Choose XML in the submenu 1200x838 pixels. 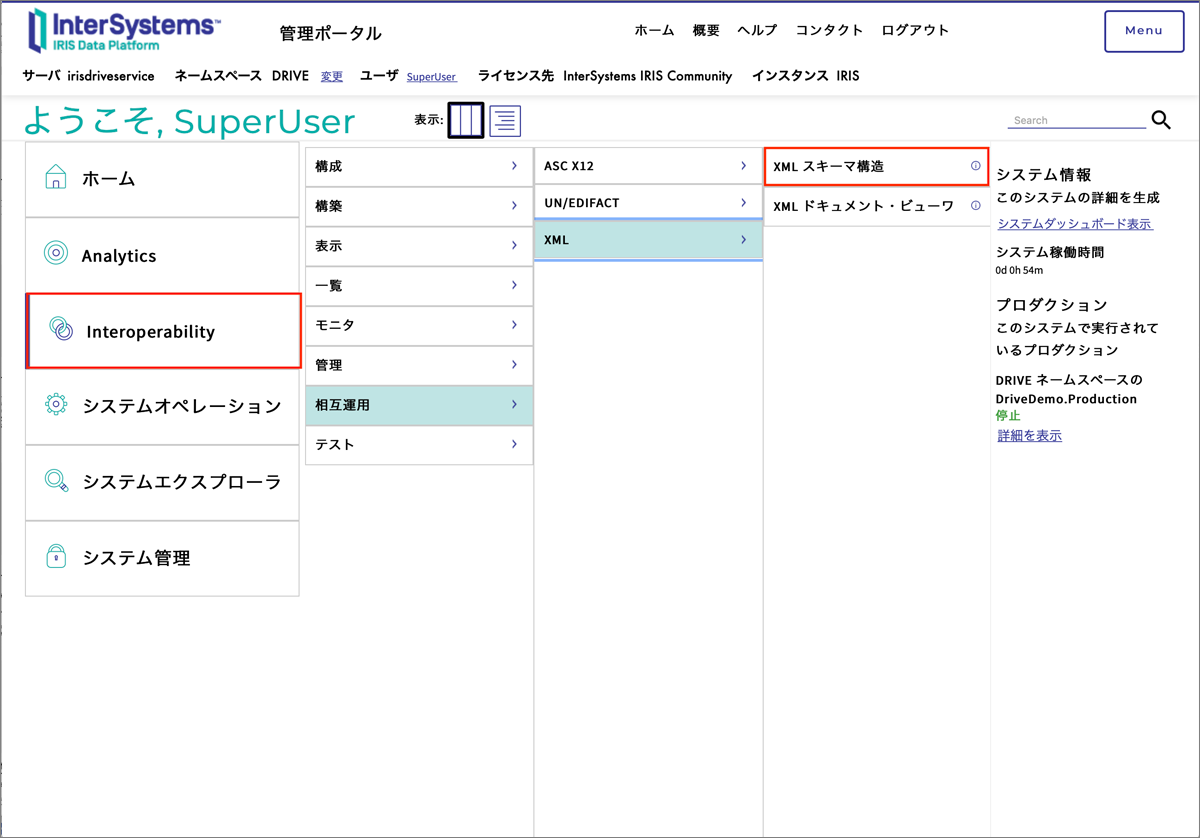pos(648,240)
